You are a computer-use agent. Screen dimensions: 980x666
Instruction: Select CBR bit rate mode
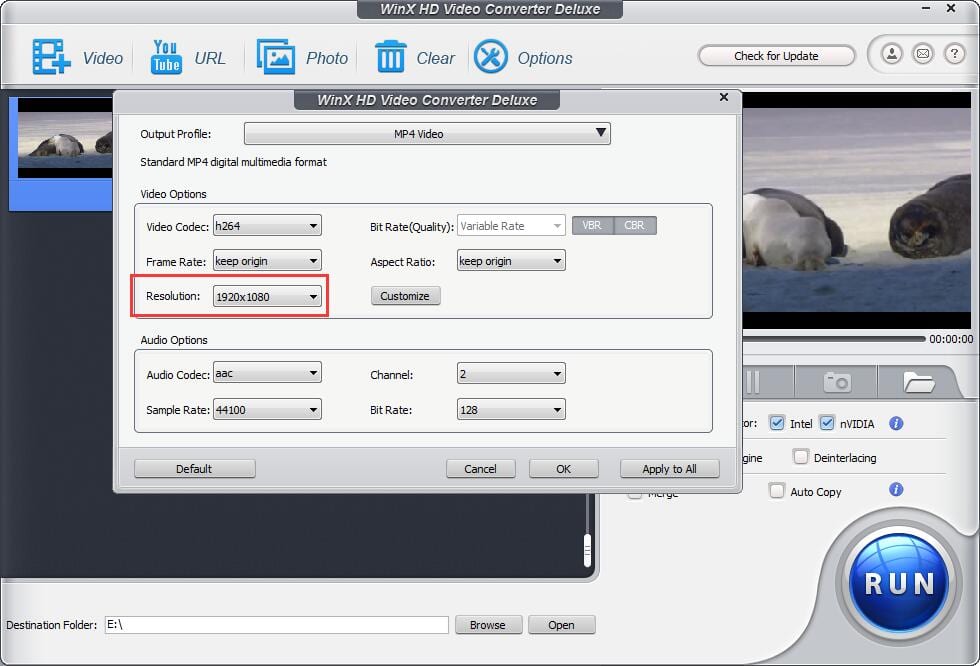[x=635, y=226]
